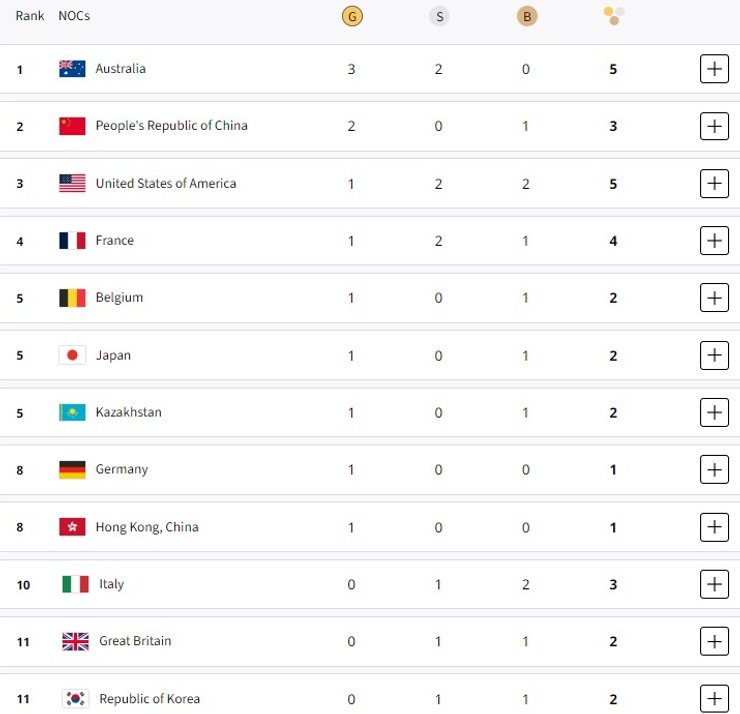Click the gold medal column icon
The image size is (740, 714).
tap(351, 16)
